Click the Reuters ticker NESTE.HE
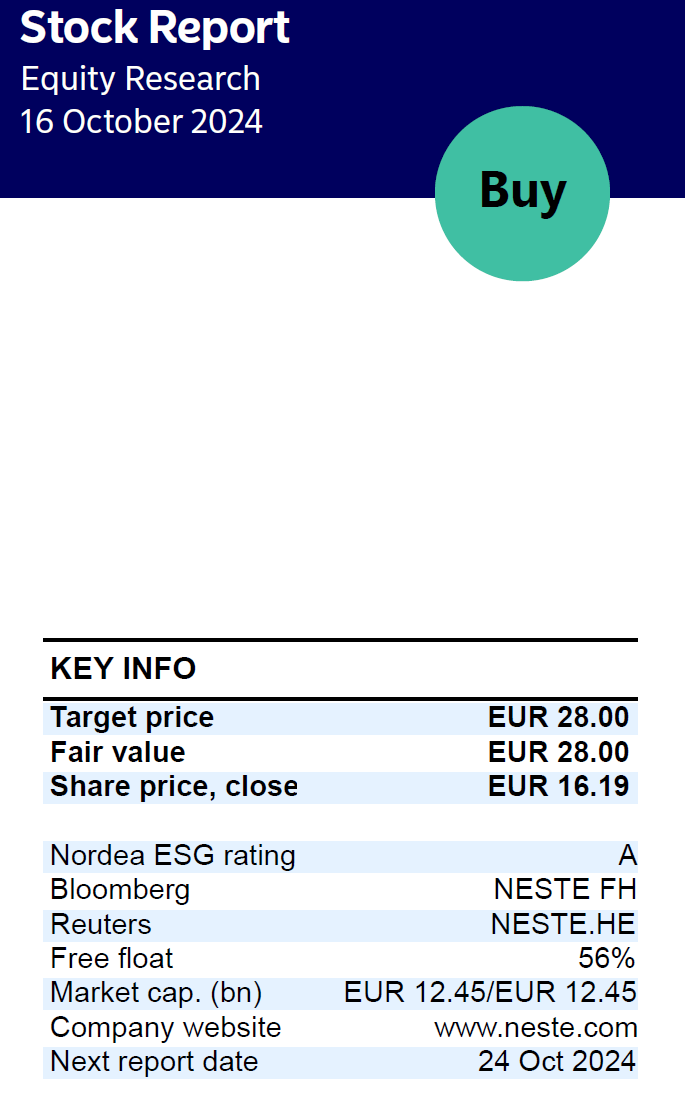Viewport: 685px width, 1102px height. pos(563,924)
